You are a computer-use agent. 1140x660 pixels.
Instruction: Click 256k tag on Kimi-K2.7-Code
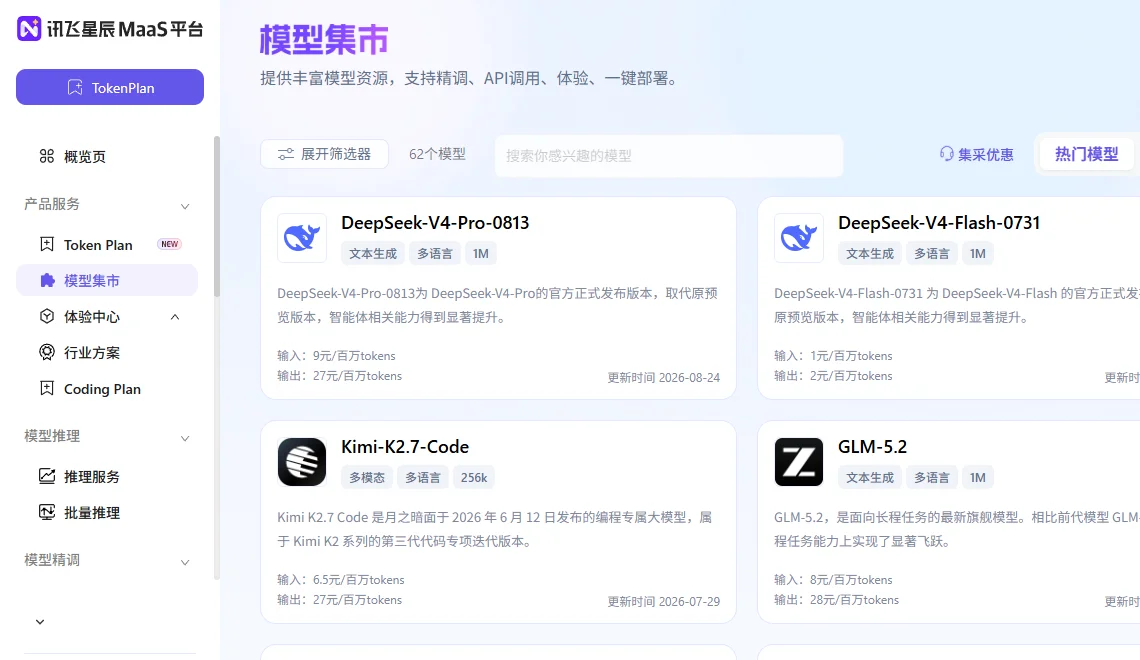[x=473, y=478]
